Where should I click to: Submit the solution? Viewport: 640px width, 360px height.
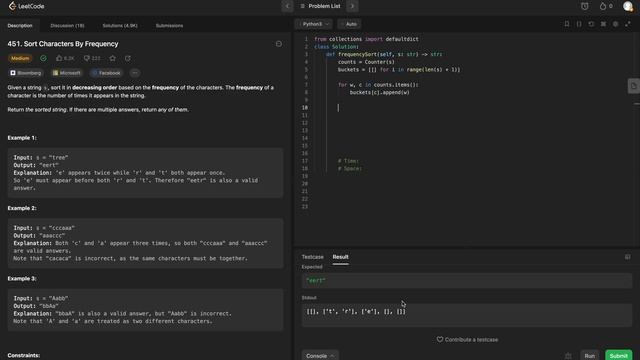618,356
